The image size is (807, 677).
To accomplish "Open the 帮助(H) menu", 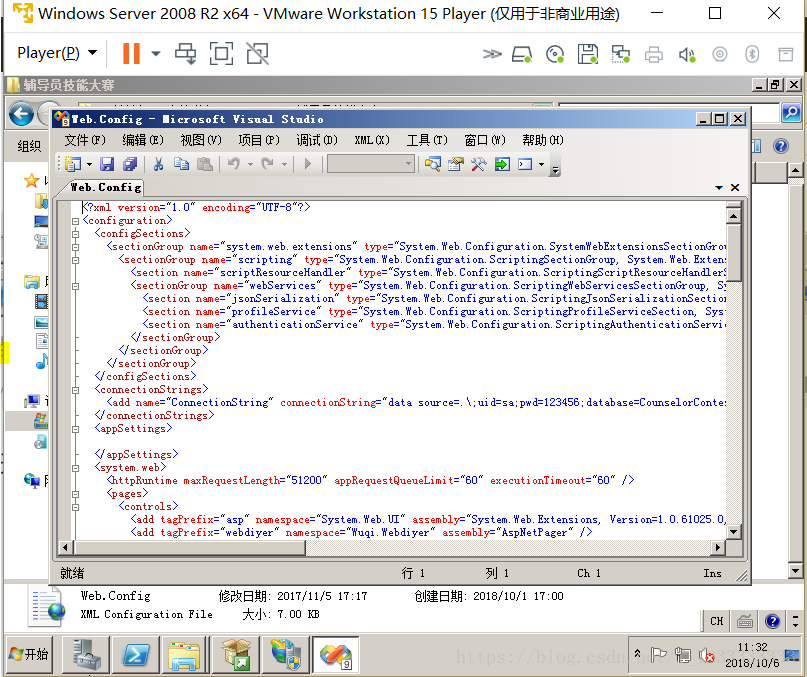I will pyautogui.click(x=543, y=140).
